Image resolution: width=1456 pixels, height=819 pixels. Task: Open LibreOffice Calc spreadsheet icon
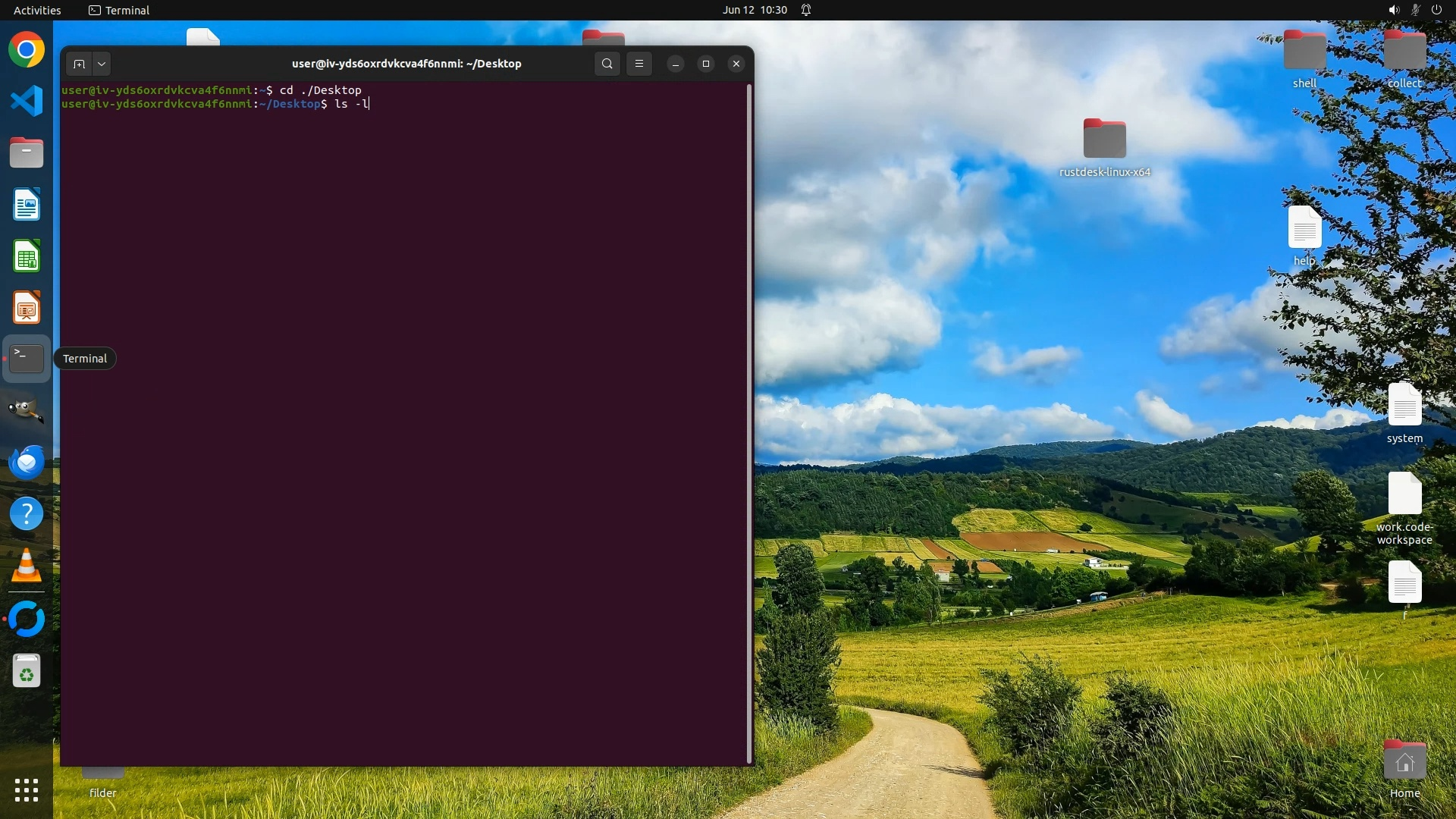click(x=27, y=256)
